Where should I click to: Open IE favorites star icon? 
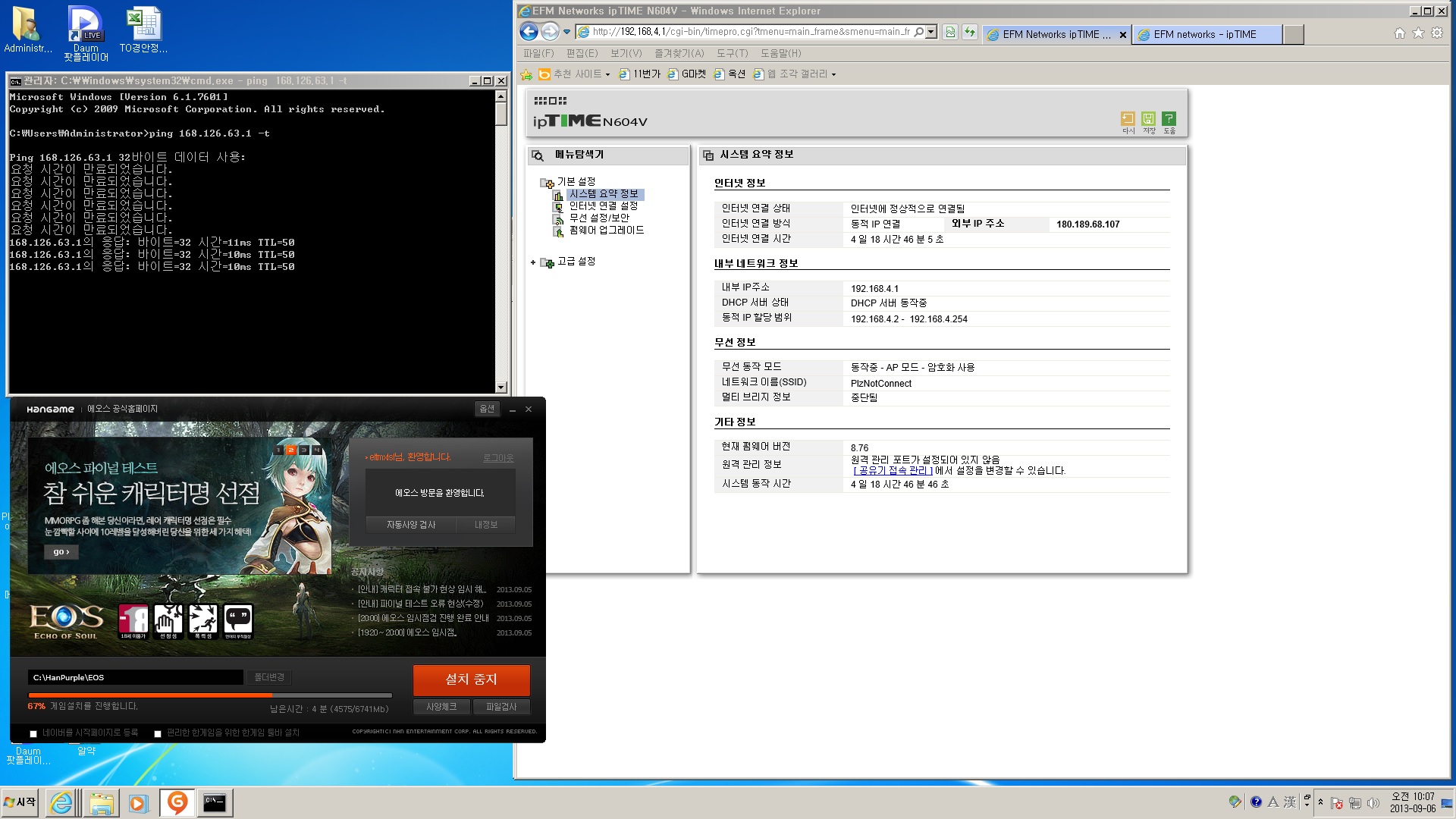coord(1418,33)
